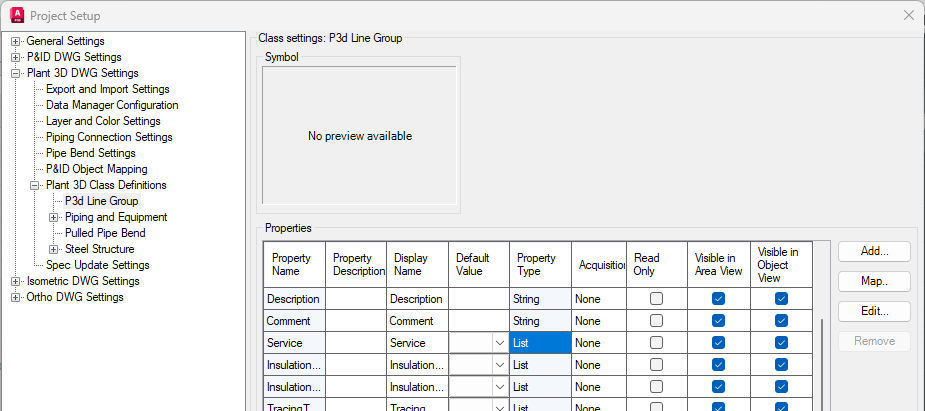Screen dimensions: 925x411
Task: Collapse Plant 3D DWG Settings node
Action: click(x=15, y=73)
